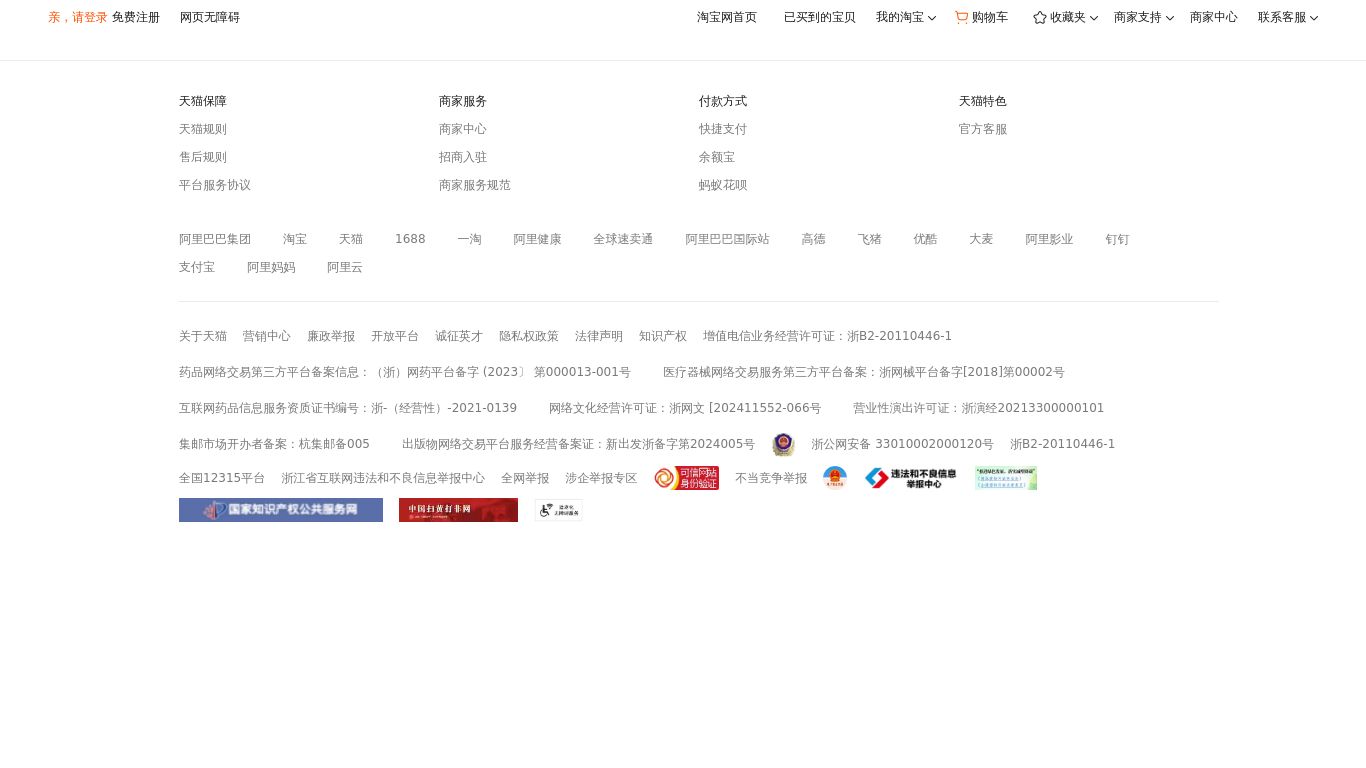Viewport: 1366px width, 768px height.
Task: Open the 1688 link
Action: tap(410, 239)
